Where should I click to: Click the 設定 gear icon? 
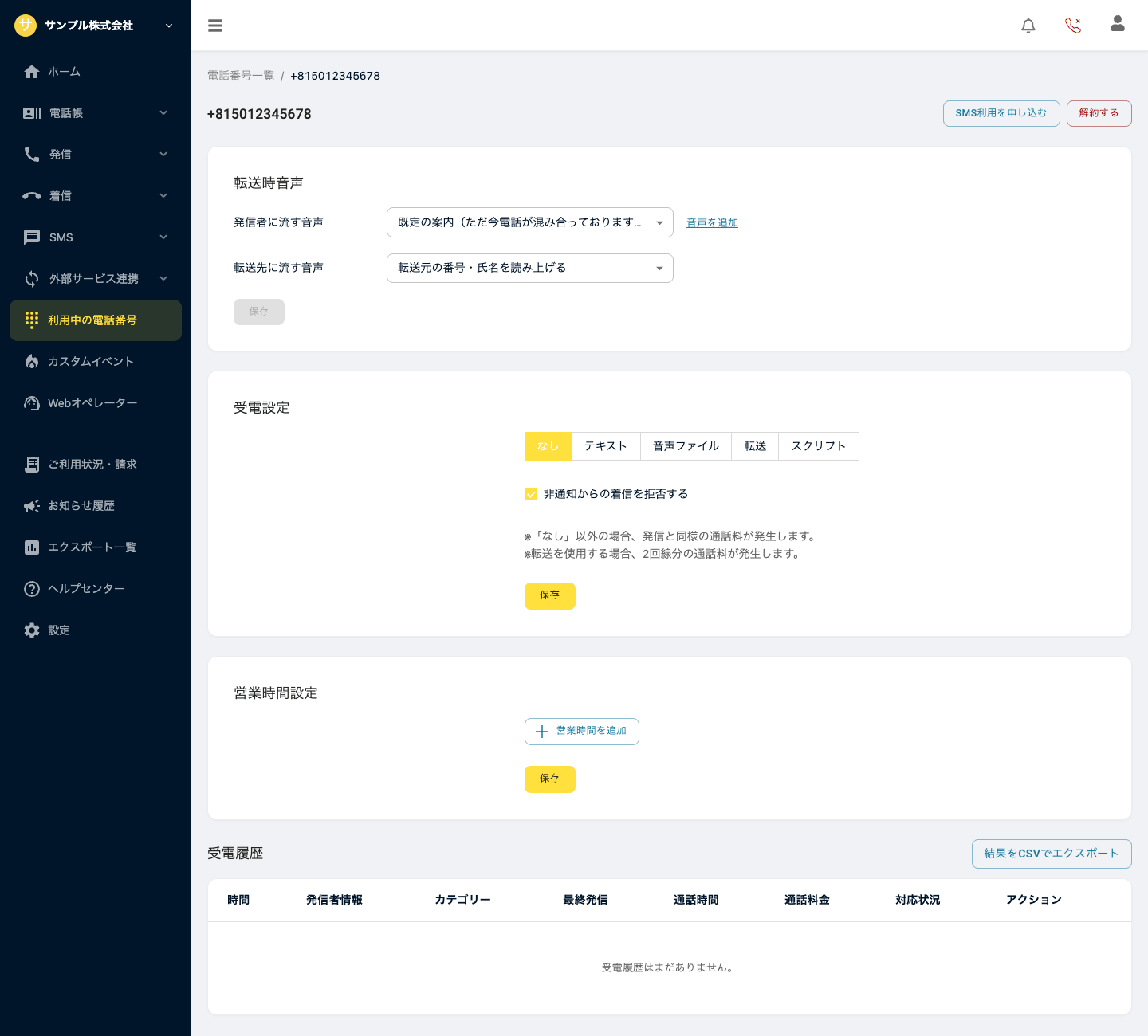[32, 630]
